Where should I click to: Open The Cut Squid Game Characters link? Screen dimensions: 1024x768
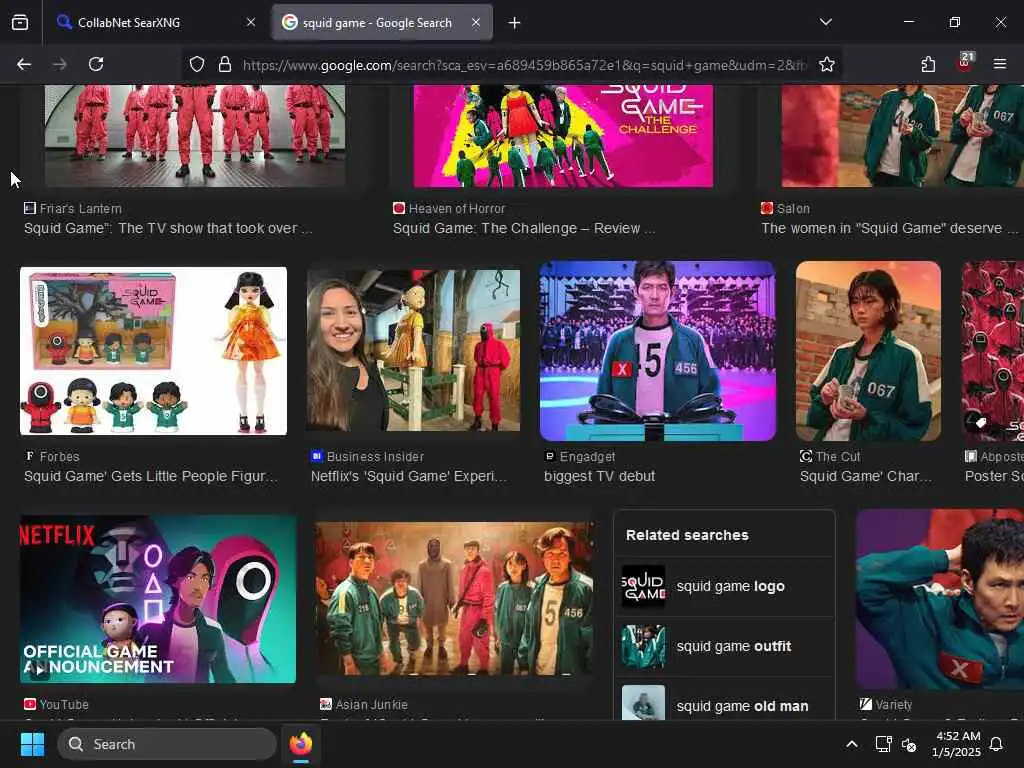(866, 476)
